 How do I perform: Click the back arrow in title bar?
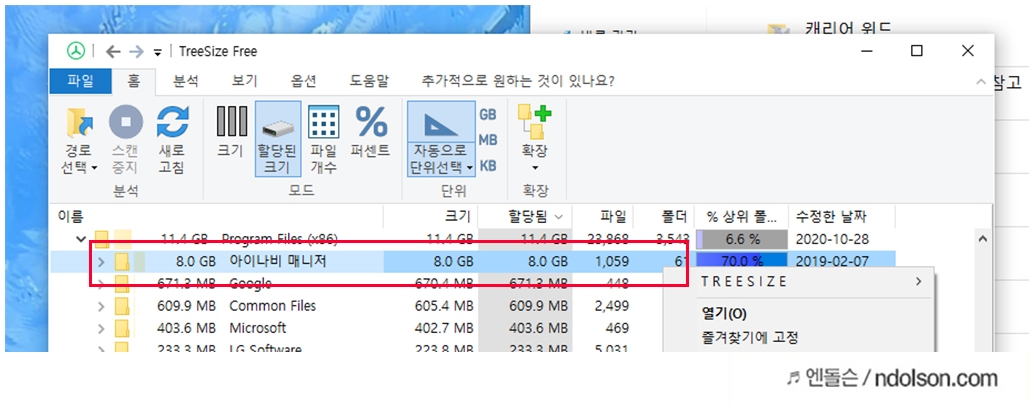point(113,51)
